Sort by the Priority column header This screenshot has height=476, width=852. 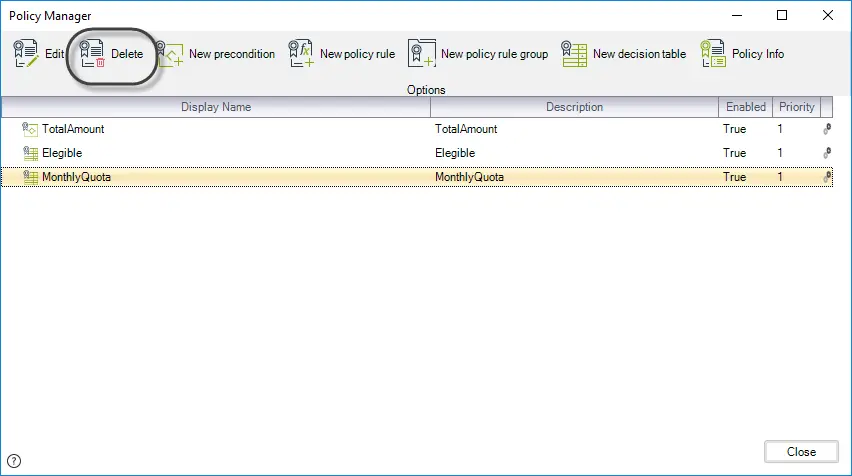pos(797,107)
